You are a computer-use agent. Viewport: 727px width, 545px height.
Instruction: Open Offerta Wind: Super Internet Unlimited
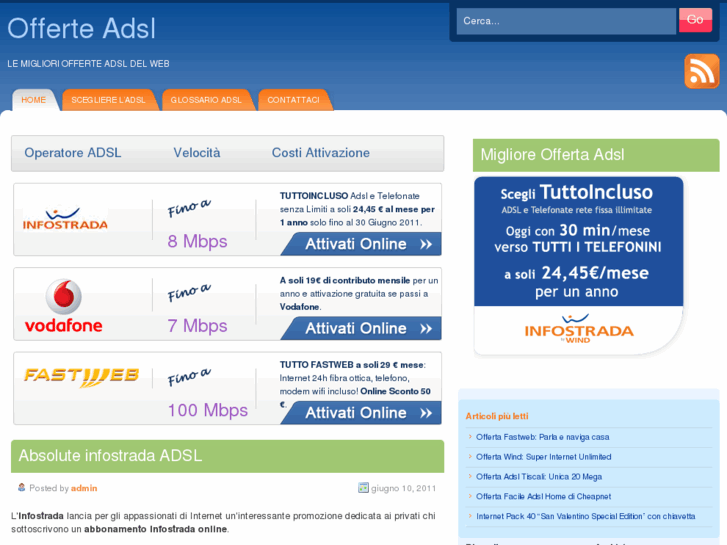(x=543, y=457)
